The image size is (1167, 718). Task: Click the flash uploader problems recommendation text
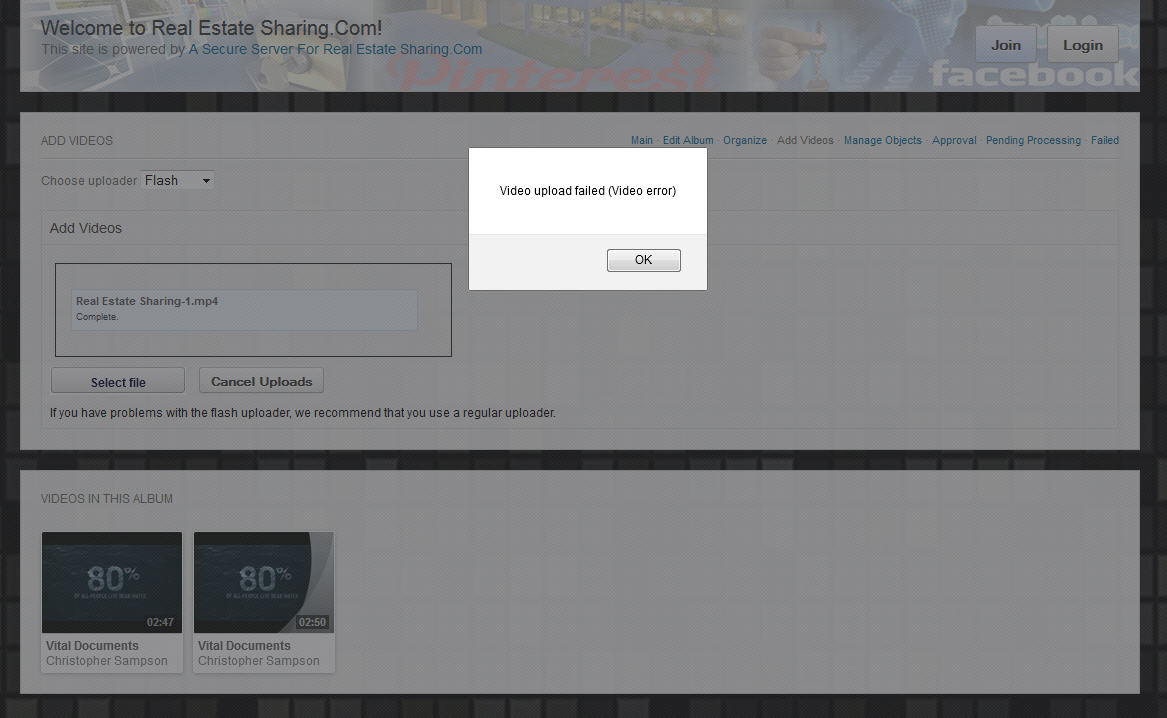click(x=302, y=413)
